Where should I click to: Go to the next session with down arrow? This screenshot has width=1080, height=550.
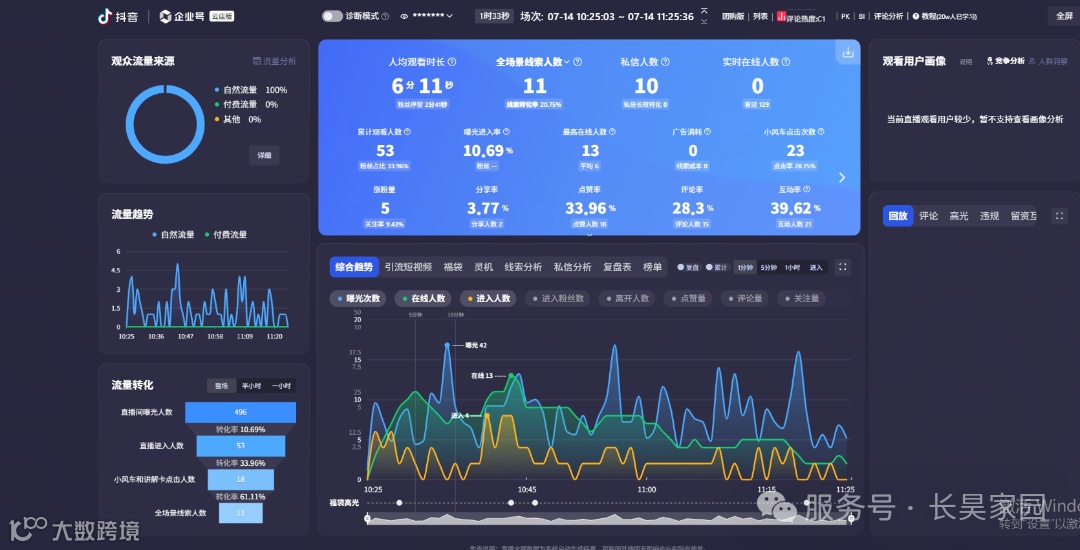704,21
